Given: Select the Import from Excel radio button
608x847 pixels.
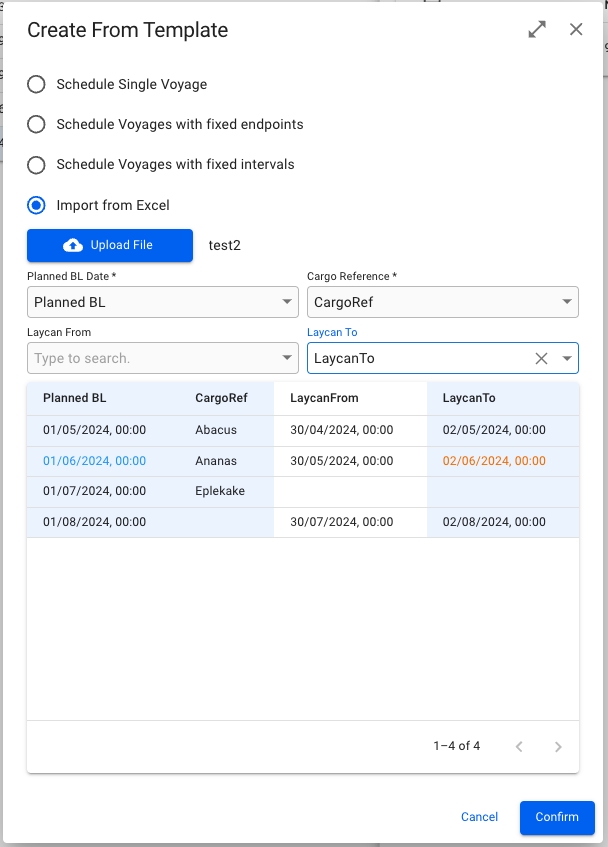Looking at the screenshot, I should coord(36,205).
